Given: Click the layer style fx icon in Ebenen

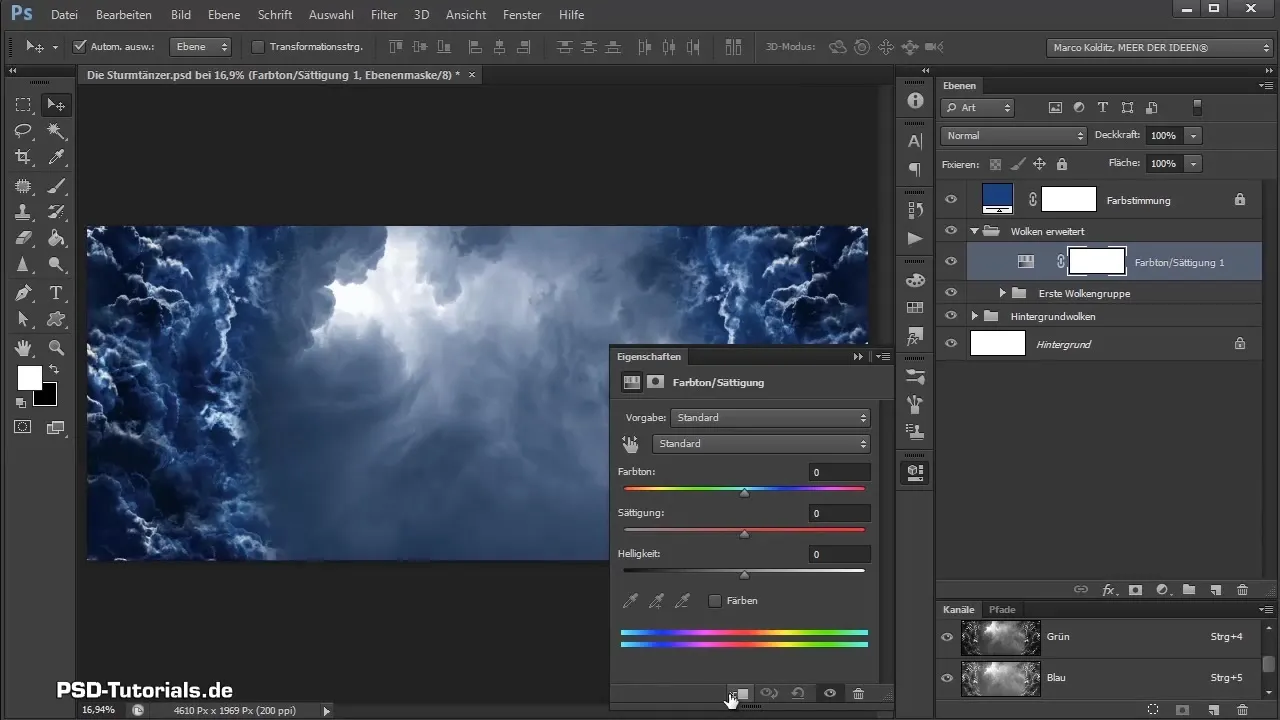Looking at the screenshot, I should [x=1108, y=590].
